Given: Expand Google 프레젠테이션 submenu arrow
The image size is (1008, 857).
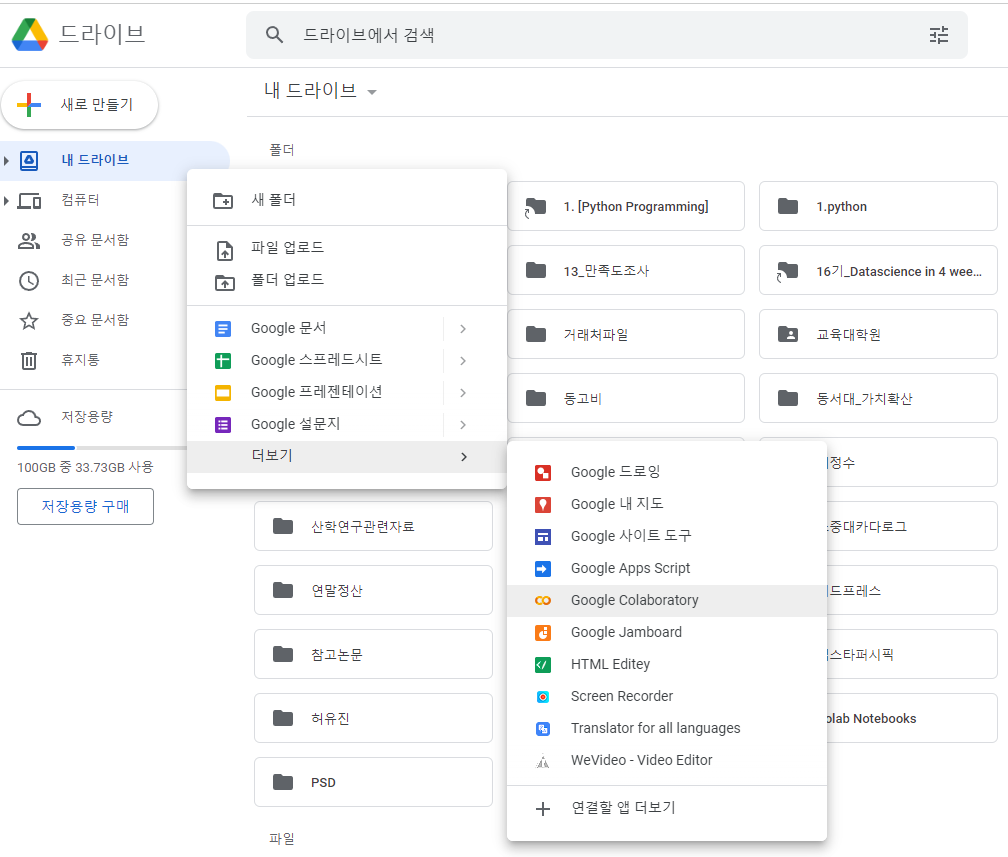Looking at the screenshot, I should pyautogui.click(x=463, y=392).
